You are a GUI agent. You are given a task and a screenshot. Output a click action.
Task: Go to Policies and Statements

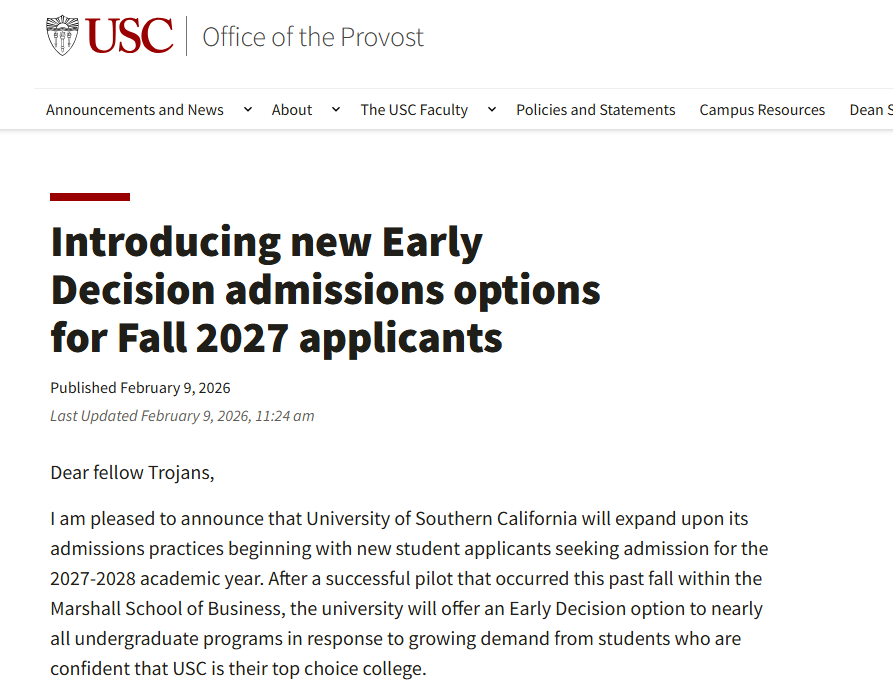point(596,109)
